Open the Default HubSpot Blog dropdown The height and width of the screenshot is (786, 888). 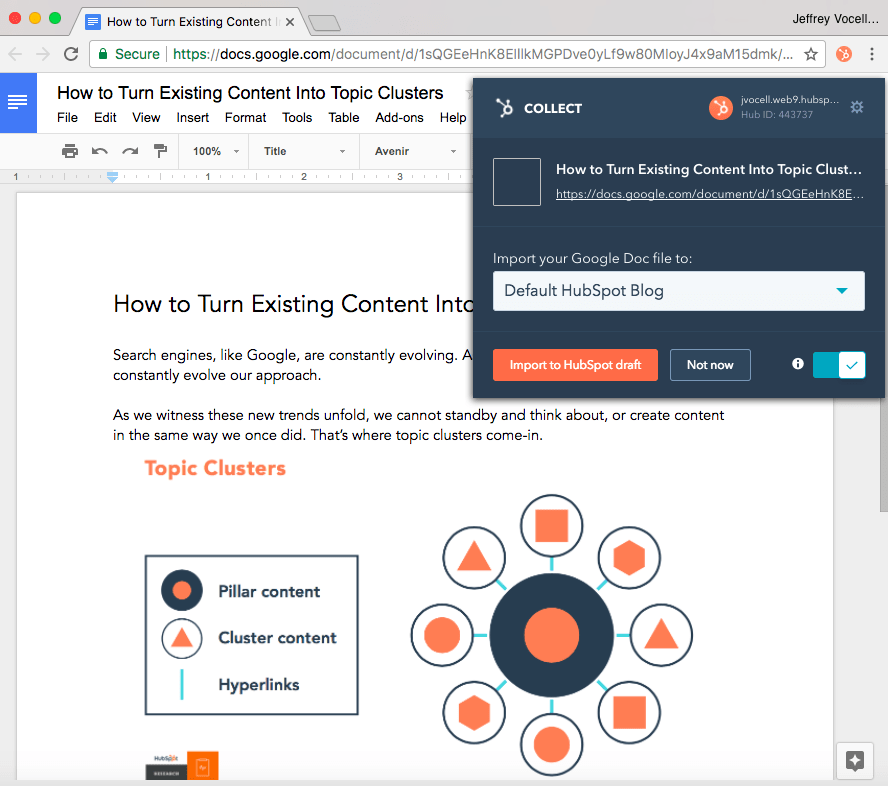(679, 291)
